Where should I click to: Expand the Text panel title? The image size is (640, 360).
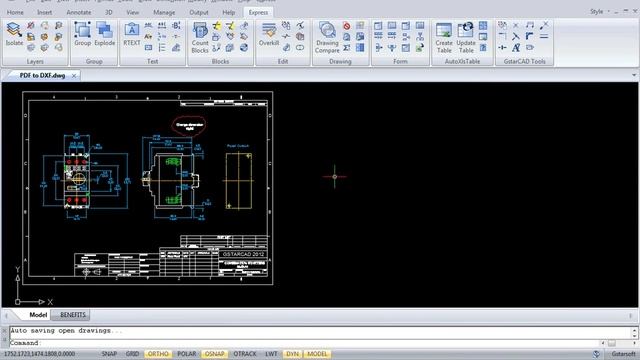click(152, 61)
